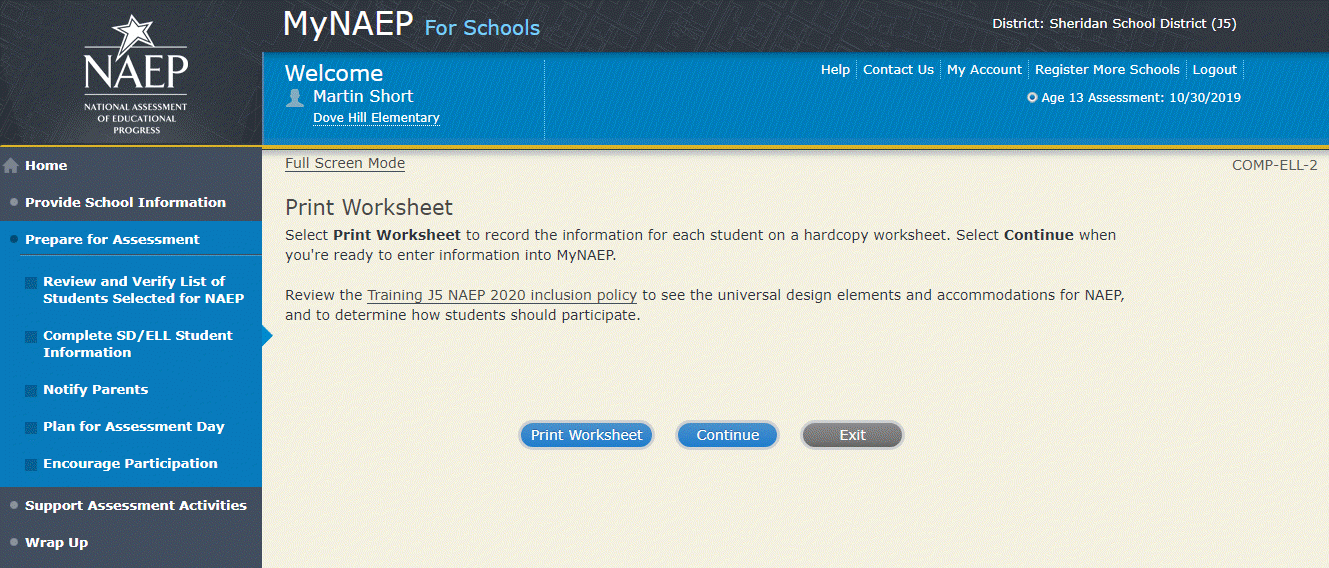Open Complete SD/ELL Student Information
The width and height of the screenshot is (1329, 568).
pyautogui.click(x=137, y=344)
